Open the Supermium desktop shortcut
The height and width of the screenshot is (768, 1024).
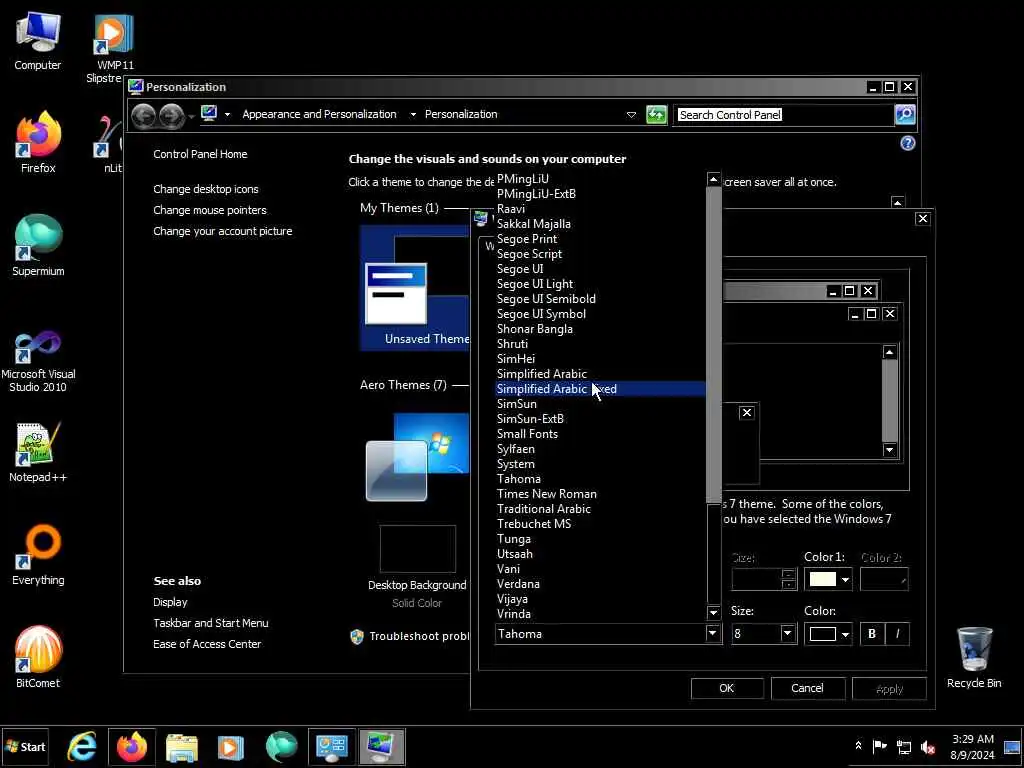pos(38,246)
